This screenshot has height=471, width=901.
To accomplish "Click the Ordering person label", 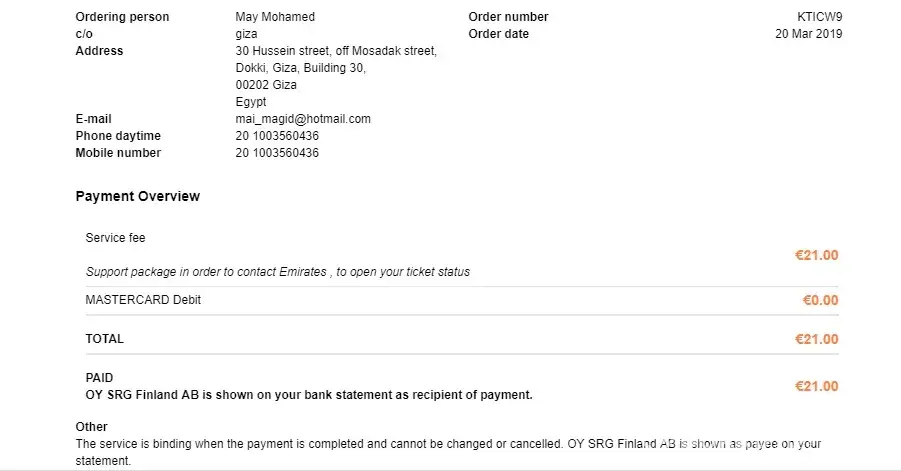I will pyautogui.click(x=122, y=17).
